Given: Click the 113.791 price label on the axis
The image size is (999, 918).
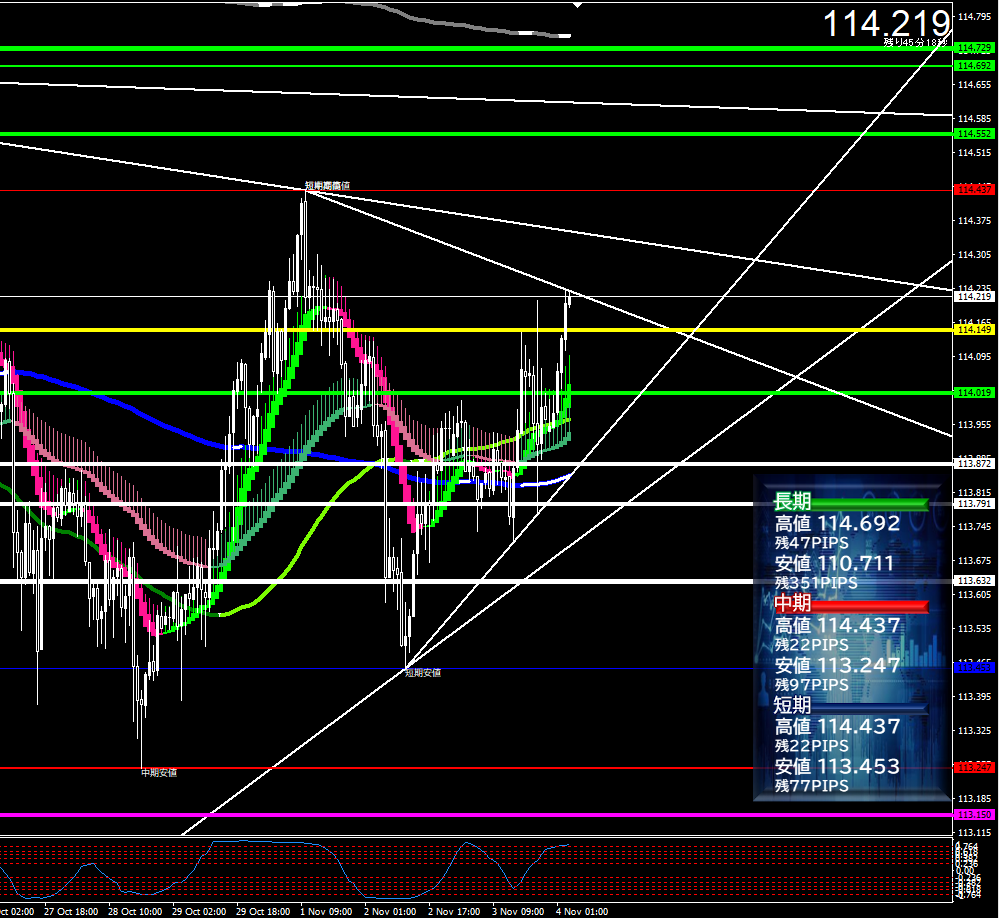Looking at the screenshot, I should point(974,504).
